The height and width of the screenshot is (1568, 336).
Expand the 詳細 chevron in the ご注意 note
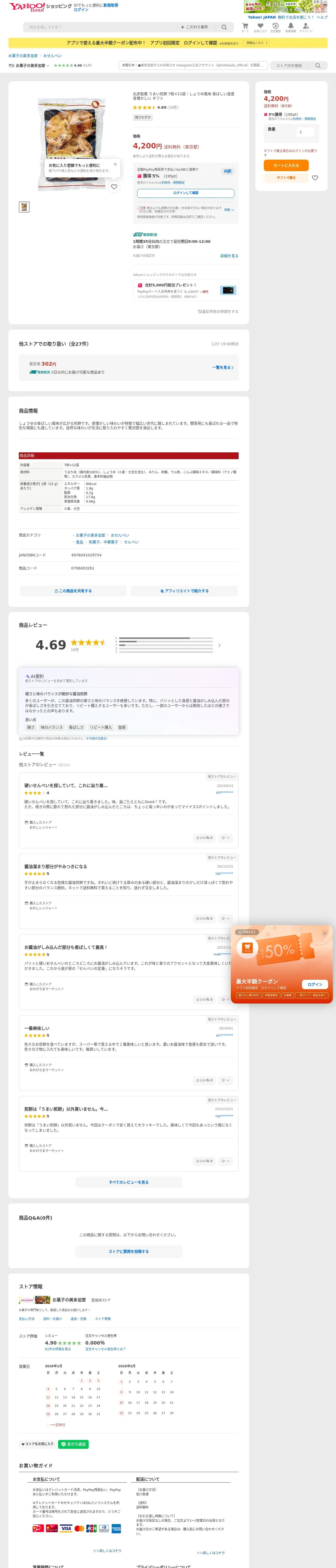[x=229, y=210]
